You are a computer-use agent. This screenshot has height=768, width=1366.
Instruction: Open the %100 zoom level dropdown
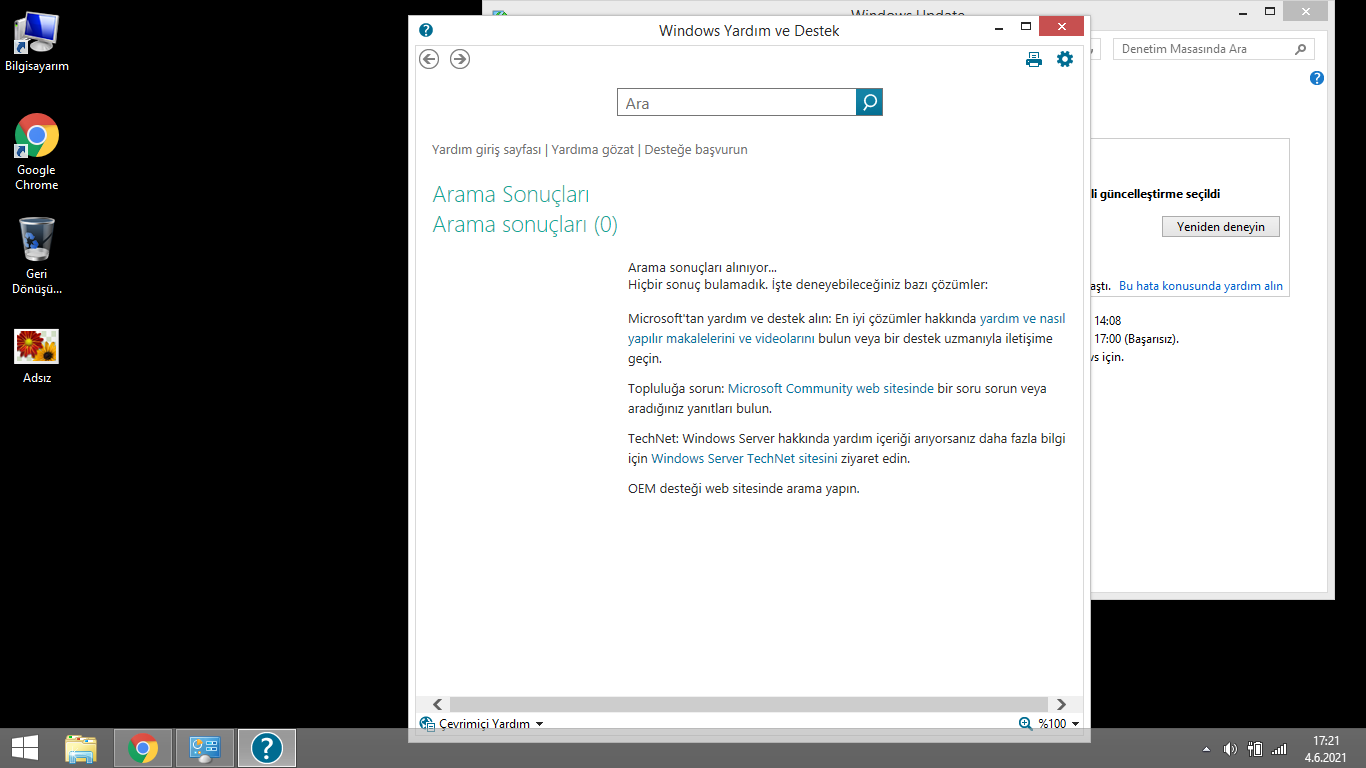click(1059, 723)
